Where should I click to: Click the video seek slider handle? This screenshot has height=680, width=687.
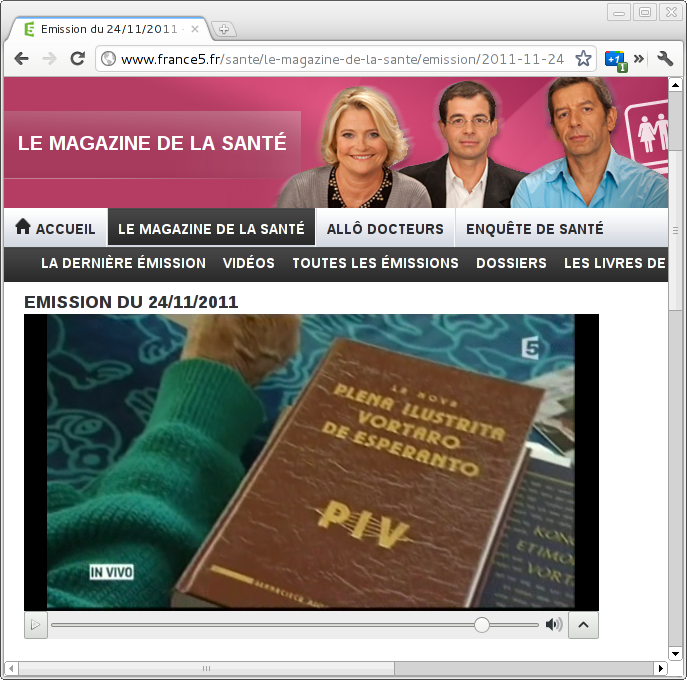click(482, 625)
